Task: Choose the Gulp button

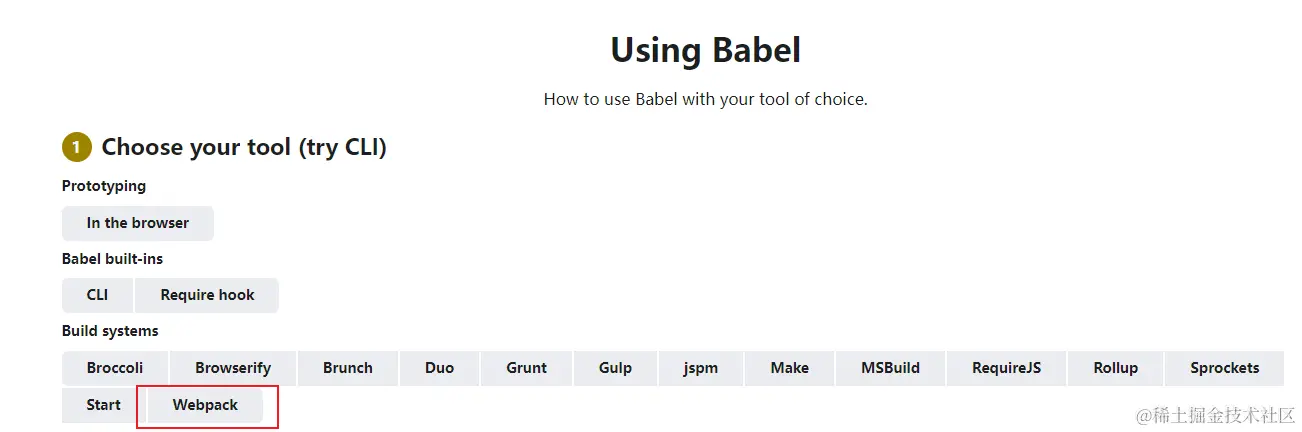Action: pos(615,368)
